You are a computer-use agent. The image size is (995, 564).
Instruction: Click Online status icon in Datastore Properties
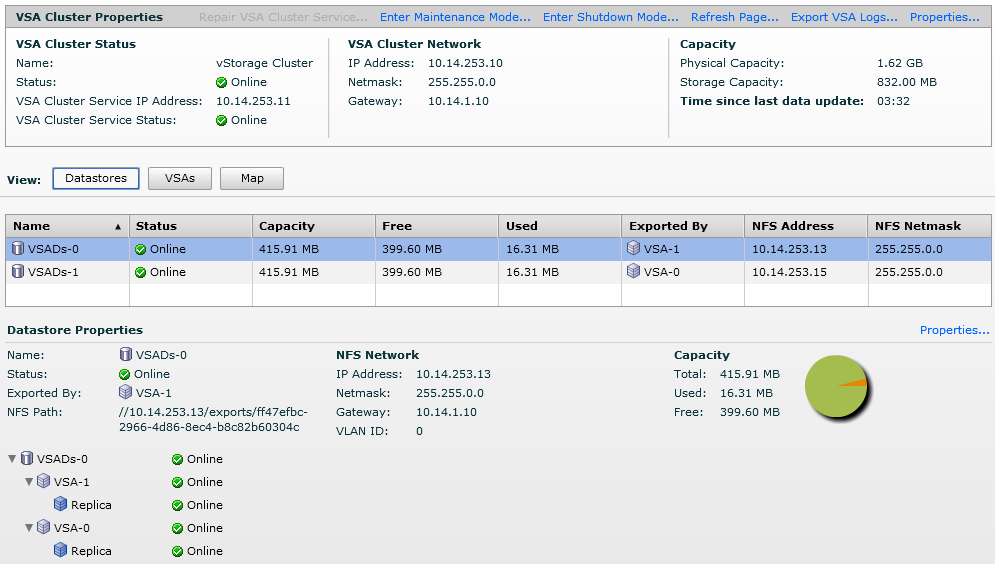click(x=124, y=374)
